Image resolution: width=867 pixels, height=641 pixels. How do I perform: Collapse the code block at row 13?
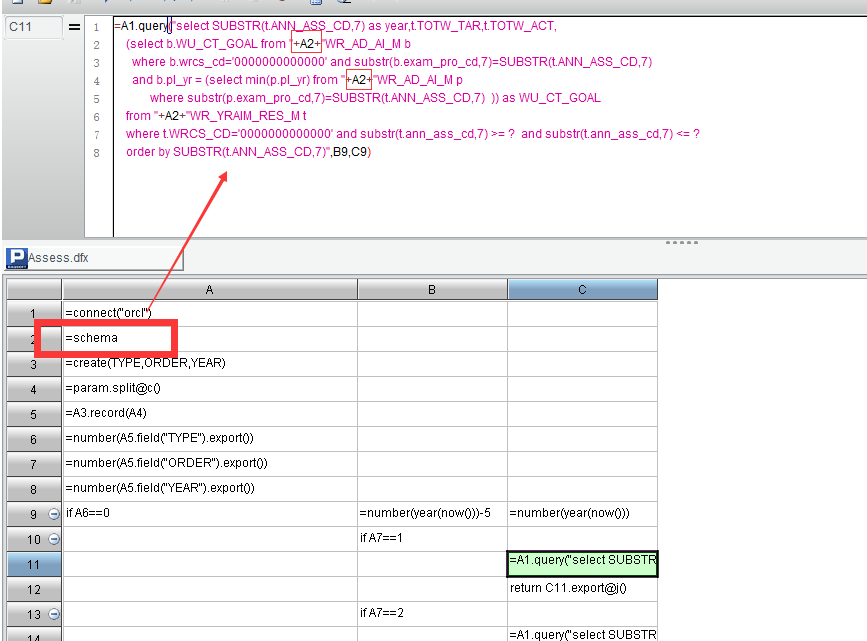[54, 614]
